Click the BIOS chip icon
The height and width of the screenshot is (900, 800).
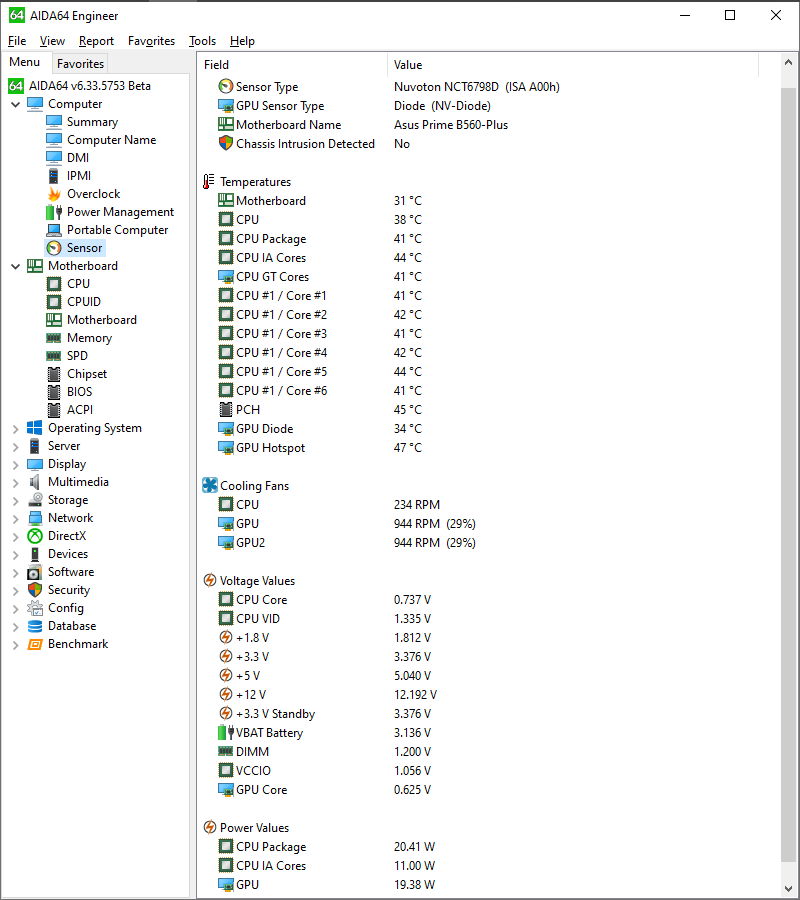coord(54,392)
